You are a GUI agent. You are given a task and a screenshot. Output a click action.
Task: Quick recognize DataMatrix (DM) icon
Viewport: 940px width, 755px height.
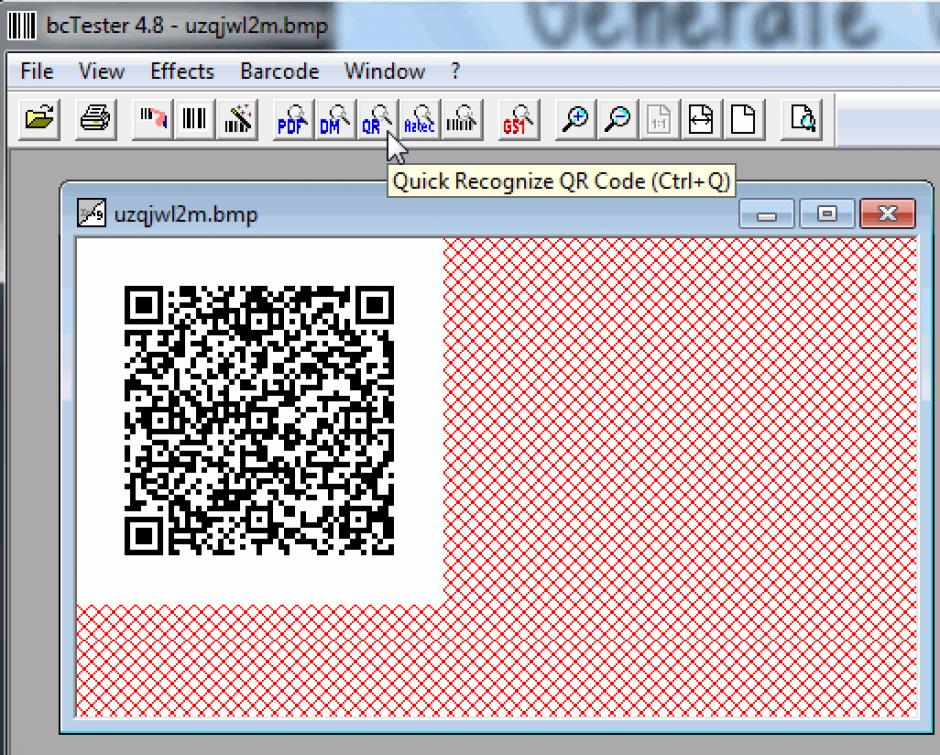(x=335, y=119)
